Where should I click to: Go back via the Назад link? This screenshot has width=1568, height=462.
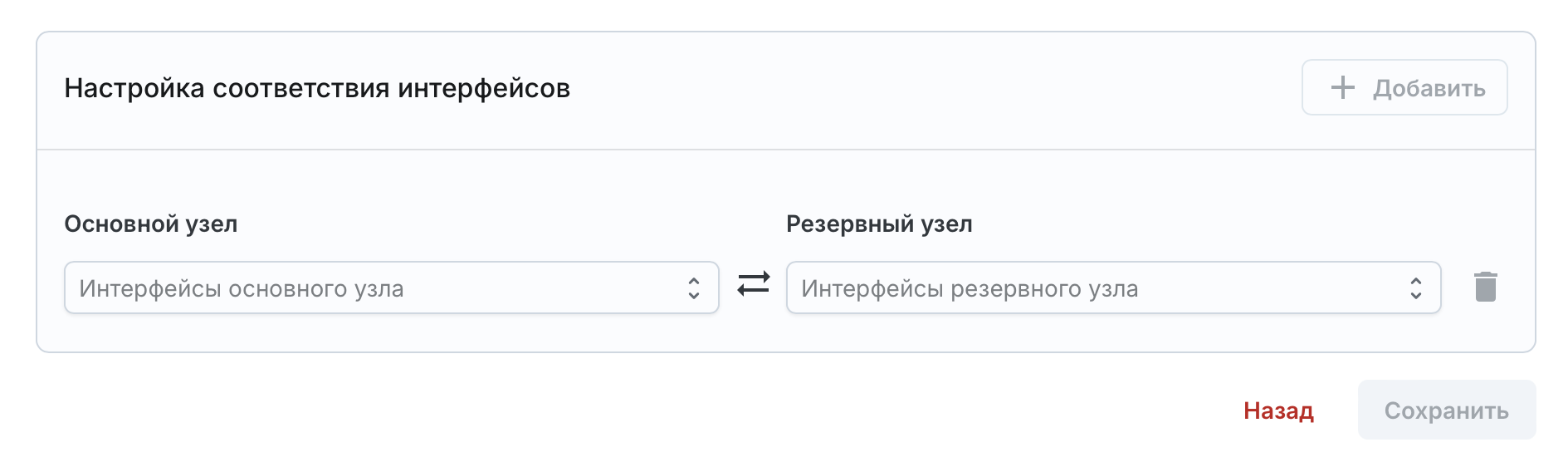pos(1278,410)
